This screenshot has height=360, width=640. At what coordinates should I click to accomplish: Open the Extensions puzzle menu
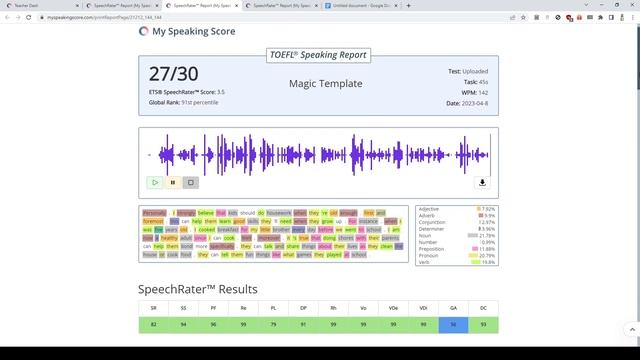[x=600, y=18]
